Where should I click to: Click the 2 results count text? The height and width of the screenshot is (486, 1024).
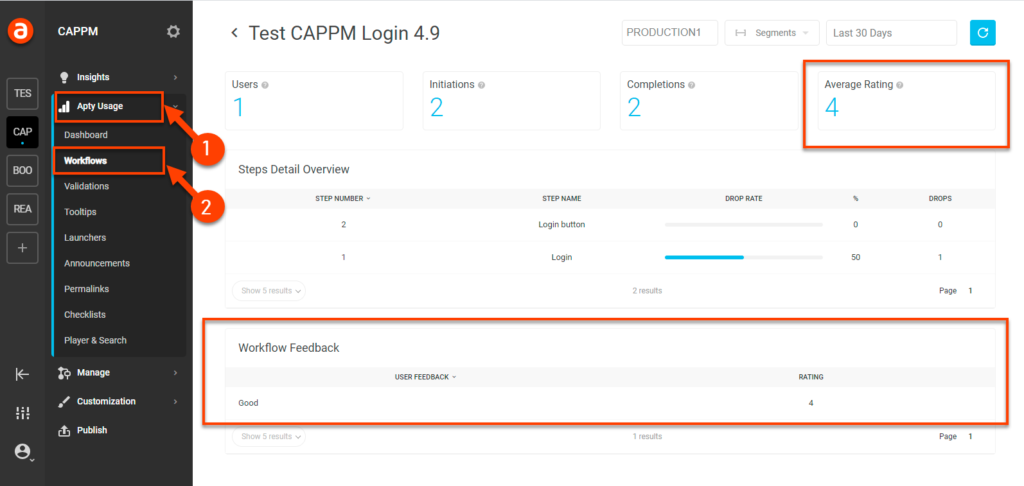click(647, 291)
